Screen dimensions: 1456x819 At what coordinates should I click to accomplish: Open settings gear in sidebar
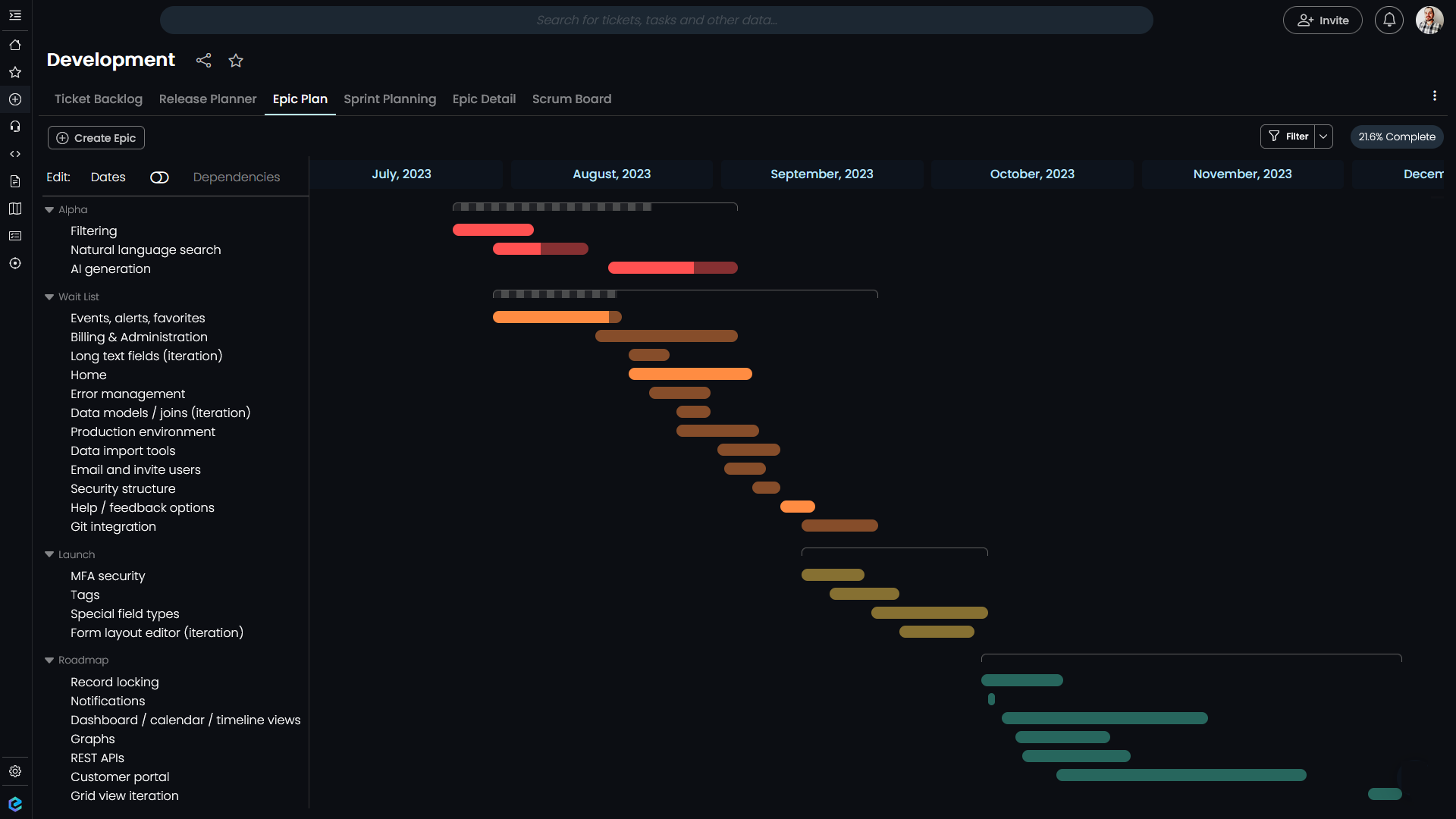click(15, 771)
